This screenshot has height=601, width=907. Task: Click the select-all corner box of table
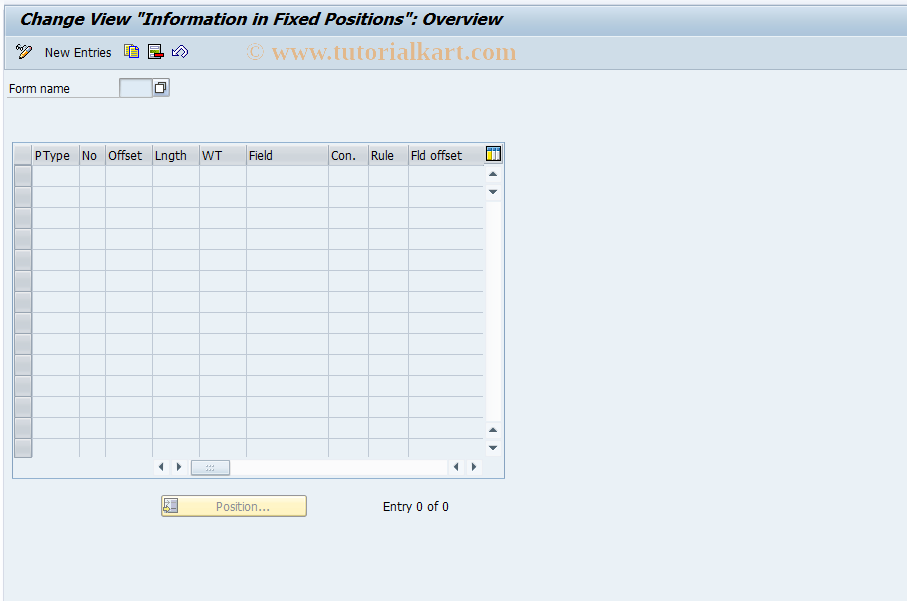point(23,156)
